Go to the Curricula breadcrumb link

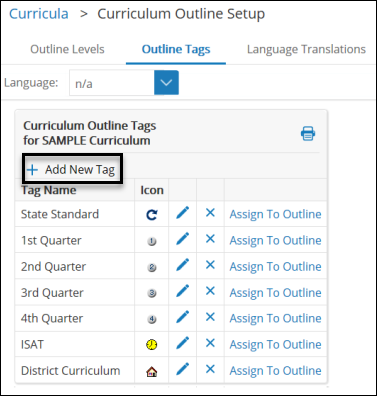pos(39,14)
